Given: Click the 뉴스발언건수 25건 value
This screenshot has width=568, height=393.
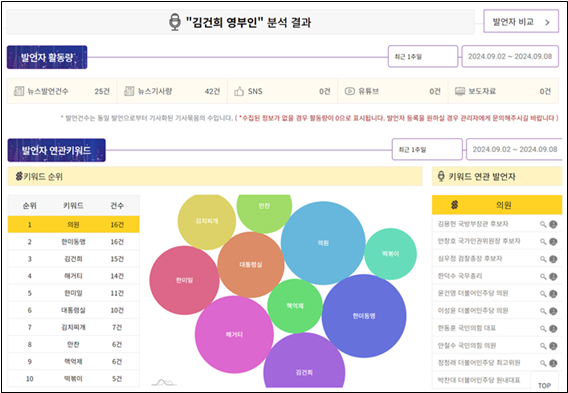Looking at the screenshot, I should point(102,91).
